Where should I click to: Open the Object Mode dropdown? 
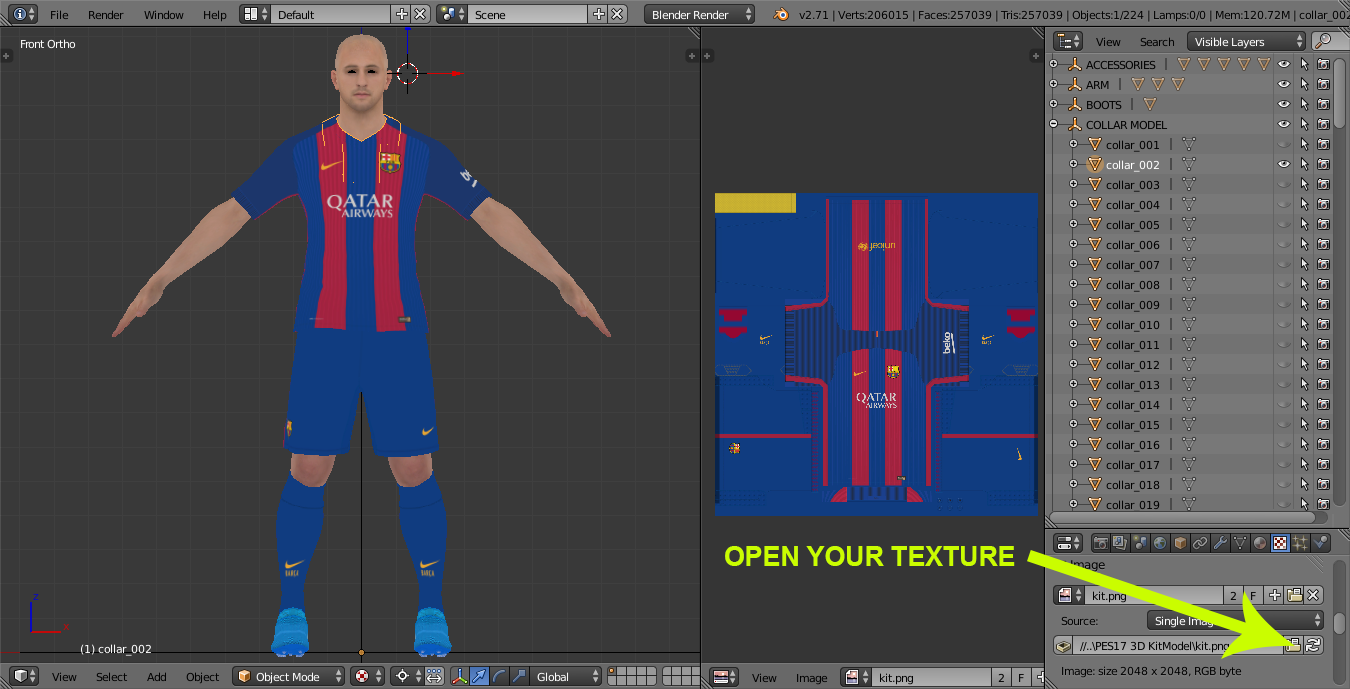tap(289, 677)
